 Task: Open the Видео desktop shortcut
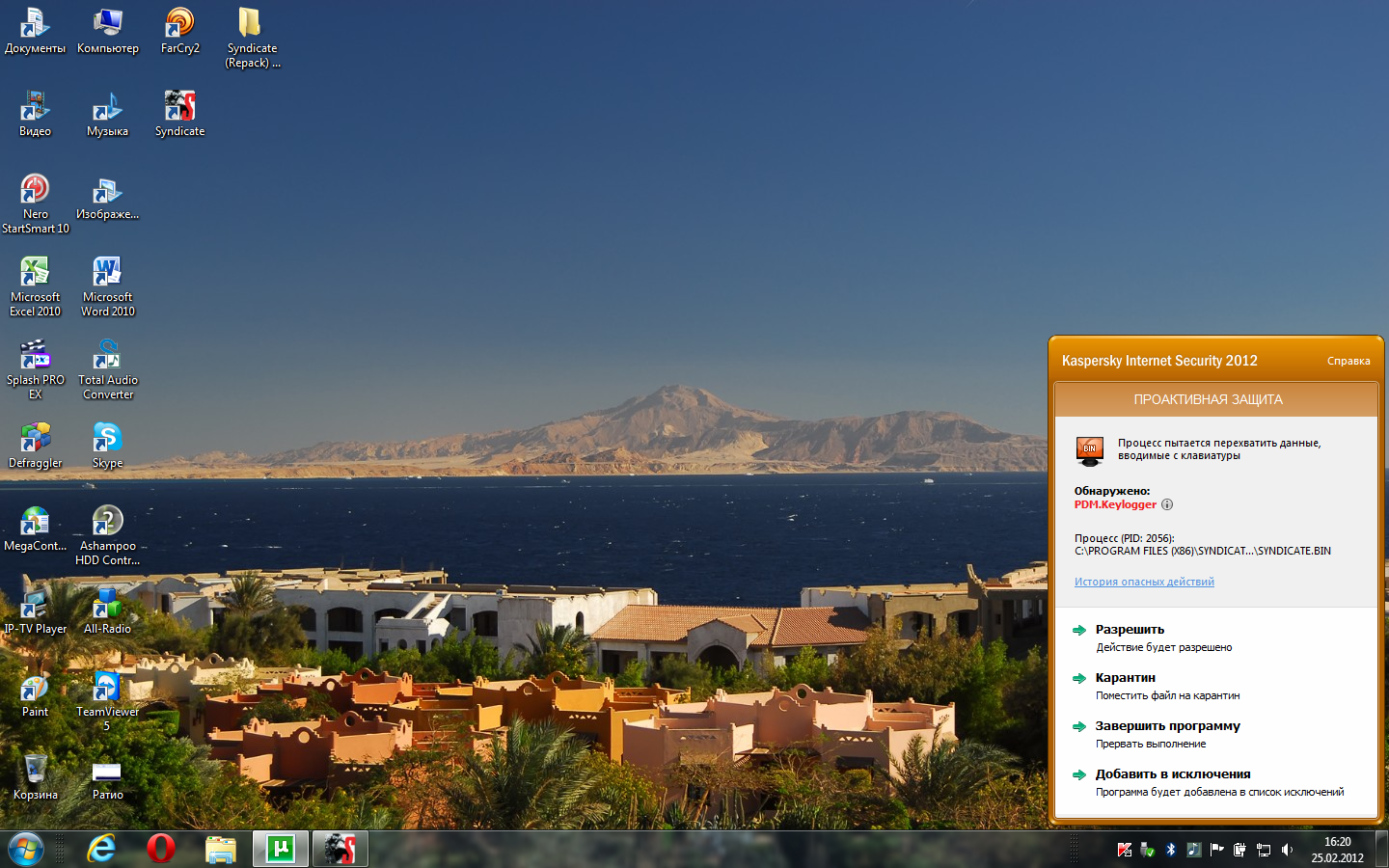coord(35,114)
